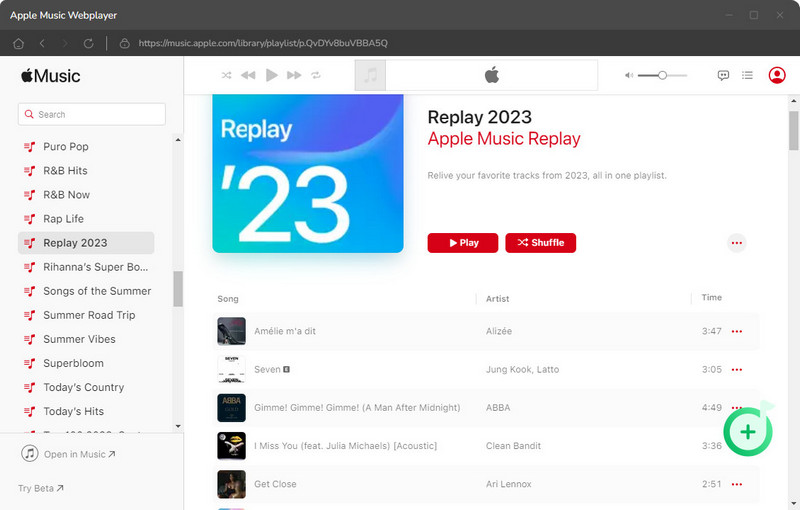Click the Search field in sidebar

pos(92,114)
